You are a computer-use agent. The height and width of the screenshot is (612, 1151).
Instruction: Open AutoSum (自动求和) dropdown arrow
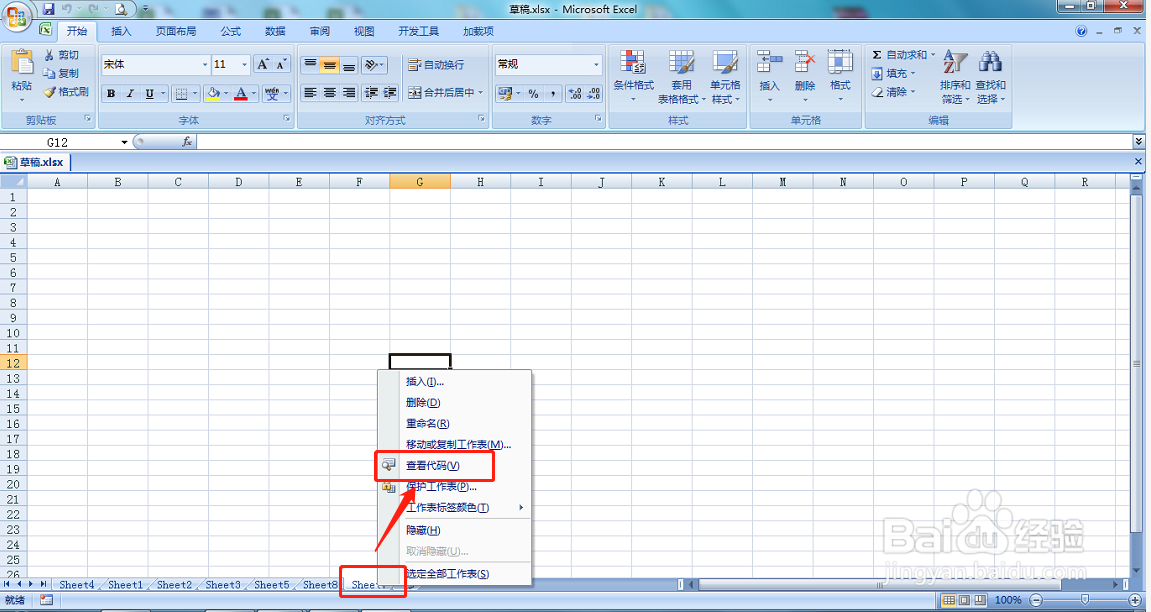[x=932, y=55]
